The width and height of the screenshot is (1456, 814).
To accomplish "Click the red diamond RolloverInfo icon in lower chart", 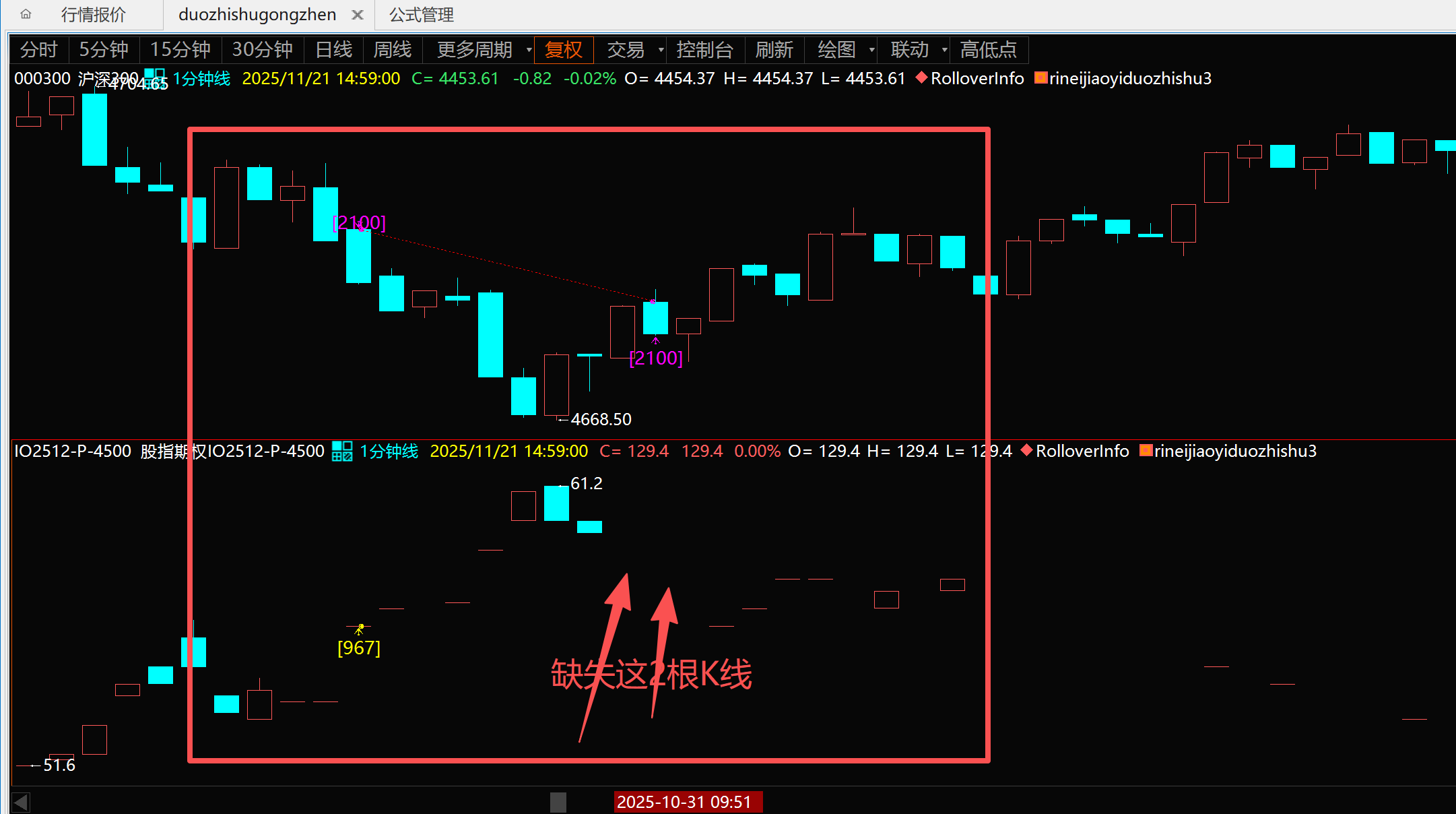I will click(1026, 450).
